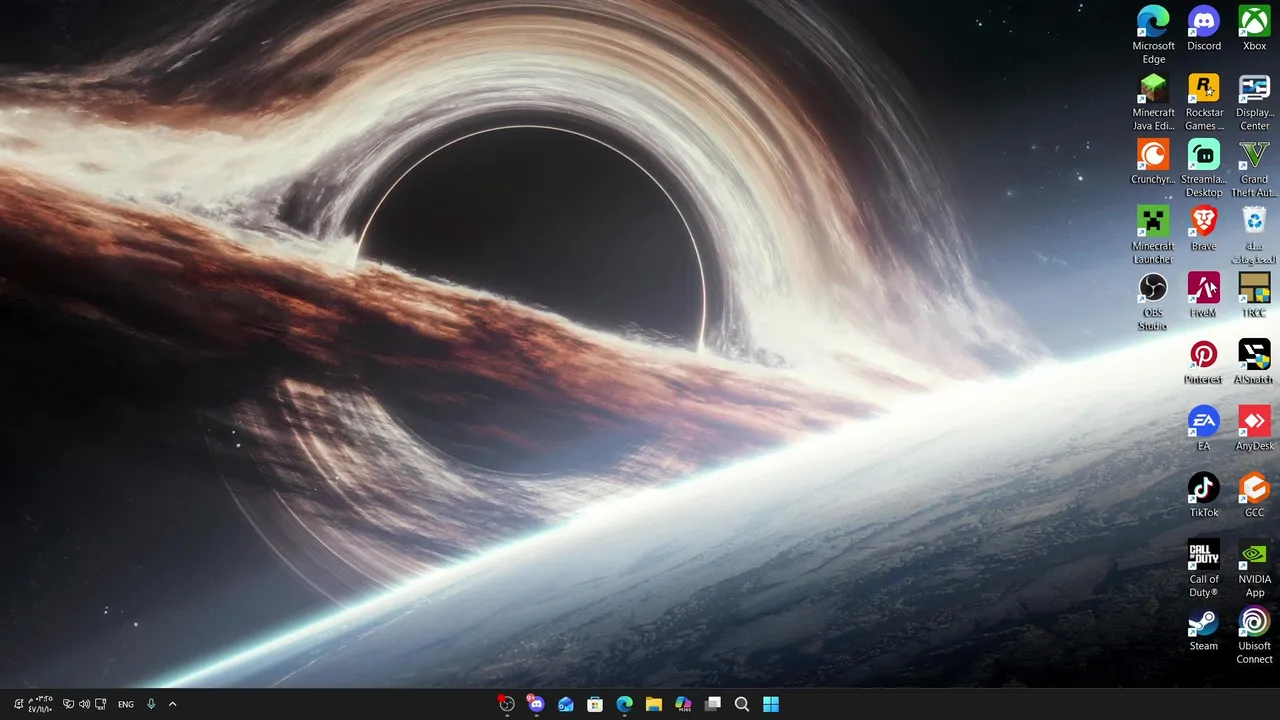Open the taskbar clock and calendar
The width and height of the screenshot is (1280, 720).
tap(41, 704)
